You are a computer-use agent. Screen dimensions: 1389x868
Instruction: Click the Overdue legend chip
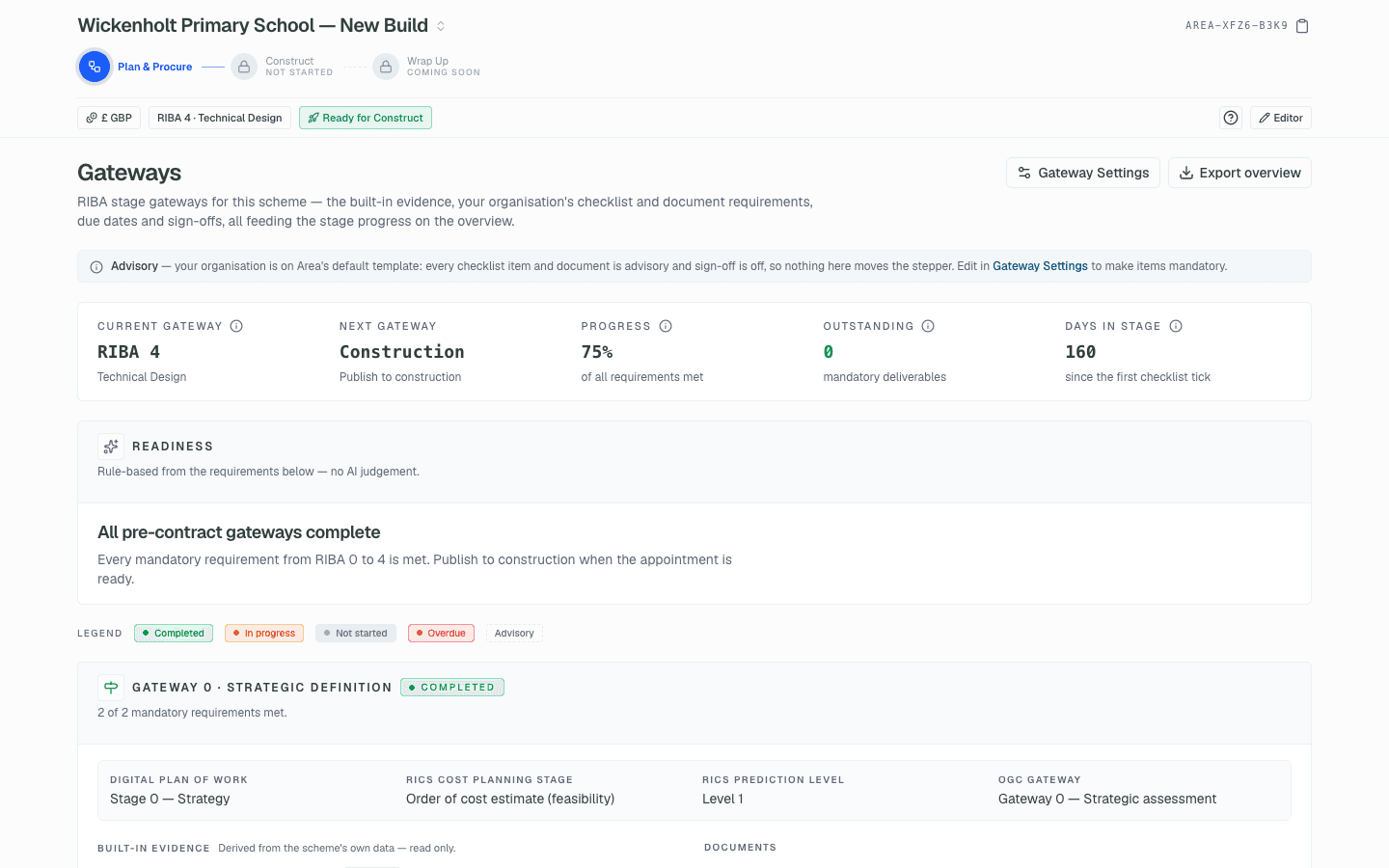441,634
